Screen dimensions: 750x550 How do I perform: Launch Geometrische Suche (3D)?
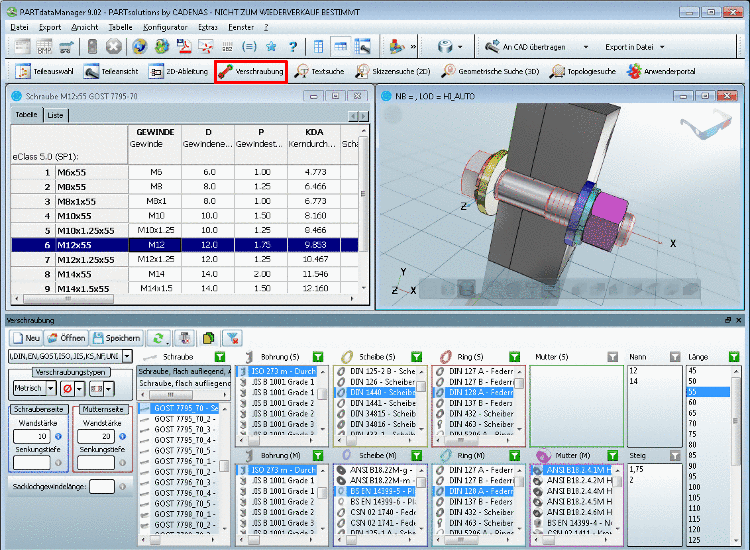point(490,72)
